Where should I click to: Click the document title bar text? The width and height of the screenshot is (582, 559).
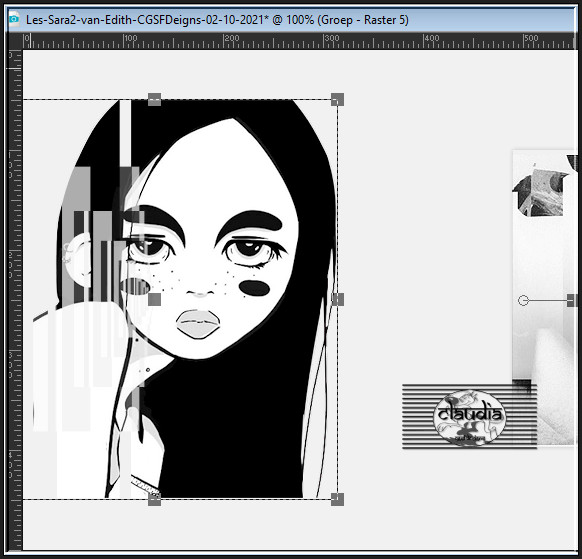pyautogui.click(x=217, y=20)
